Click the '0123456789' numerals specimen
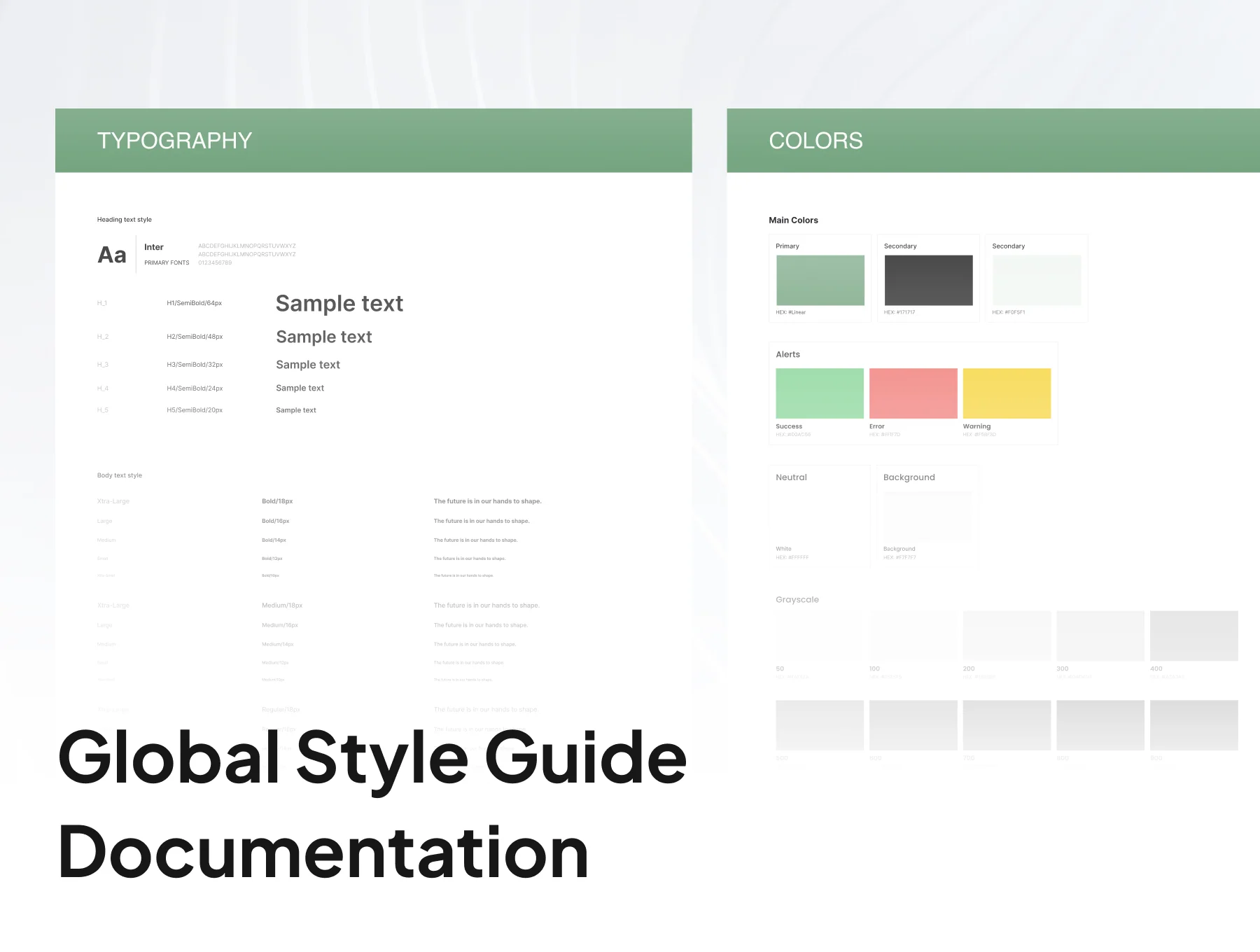The height and width of the screenshot is (952, 1260). 215,263
